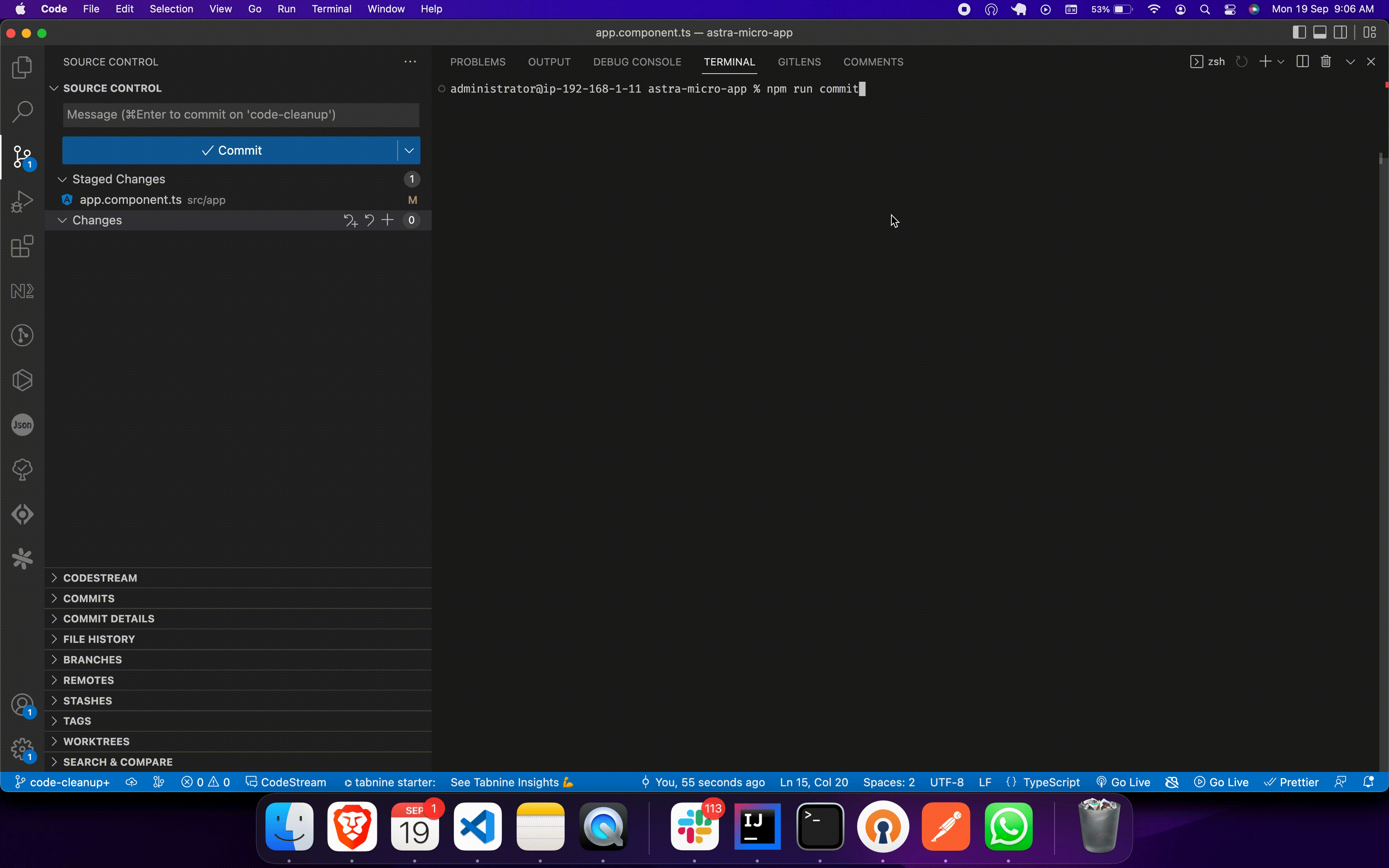Open Brave browser in the Dock
The height and width of the screenshot is (868, 1389).
pos(352,826)
